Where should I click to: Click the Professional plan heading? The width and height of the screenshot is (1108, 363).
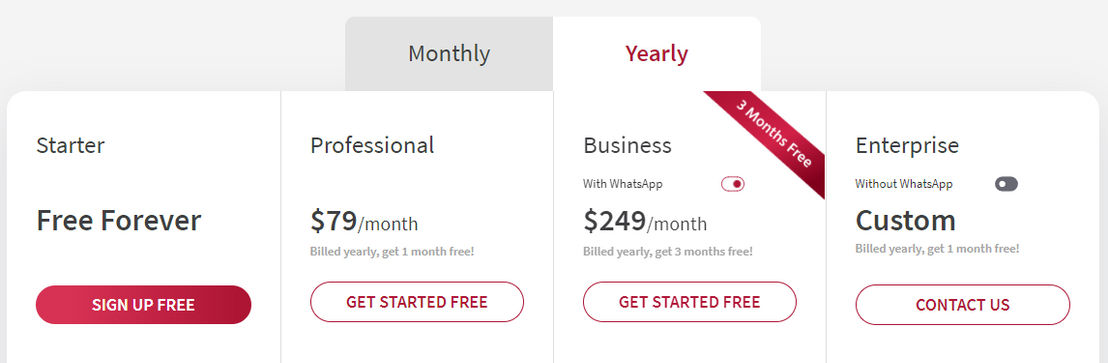click(372, 145)
